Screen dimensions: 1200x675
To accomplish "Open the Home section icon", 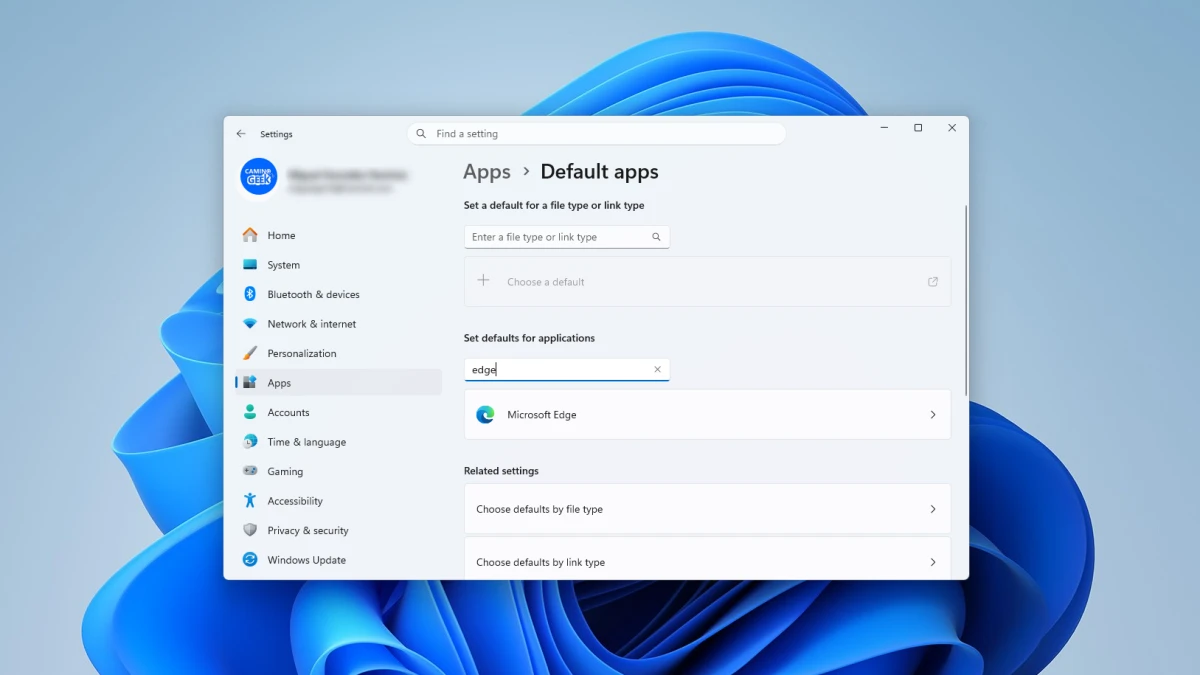I will (x=250, y=235).
